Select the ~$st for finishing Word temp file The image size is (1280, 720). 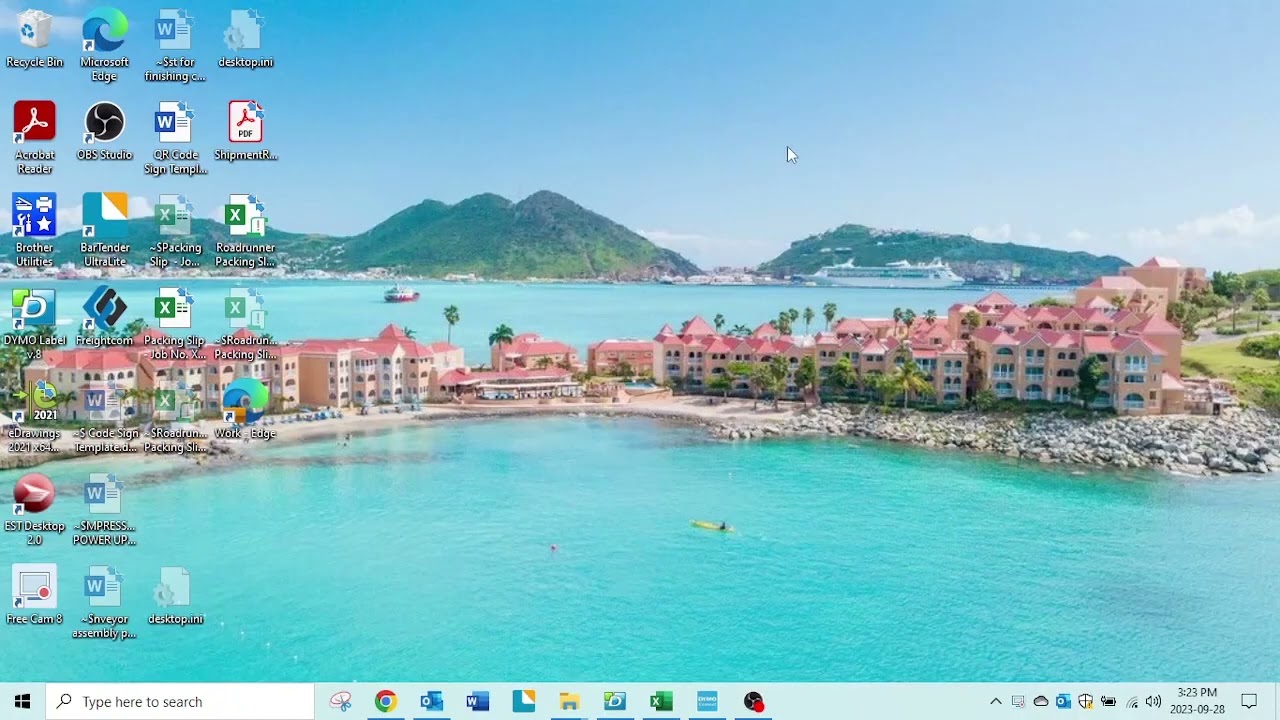pyautogui.click(x=175, y=46)
